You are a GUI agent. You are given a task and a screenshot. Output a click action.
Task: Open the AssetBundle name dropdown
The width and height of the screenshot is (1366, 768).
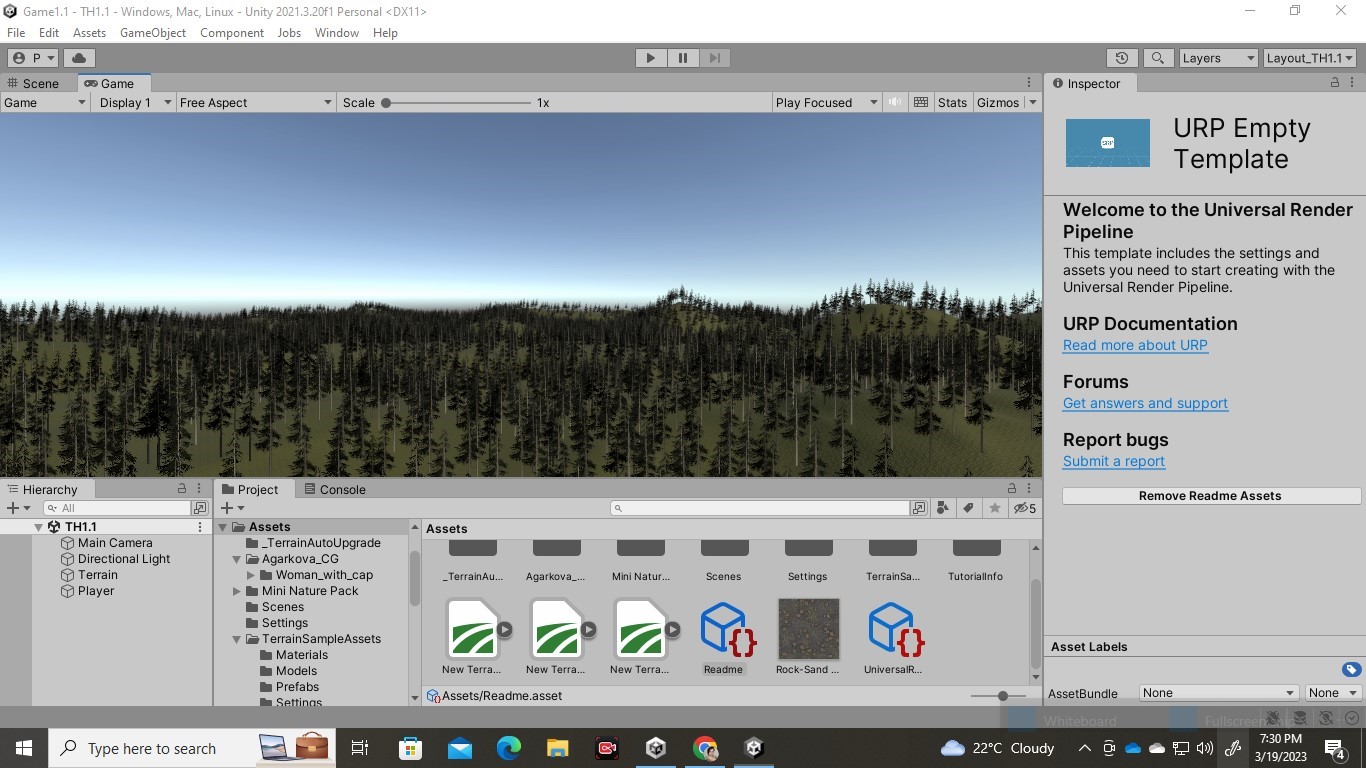click(x=1219, y=692)
